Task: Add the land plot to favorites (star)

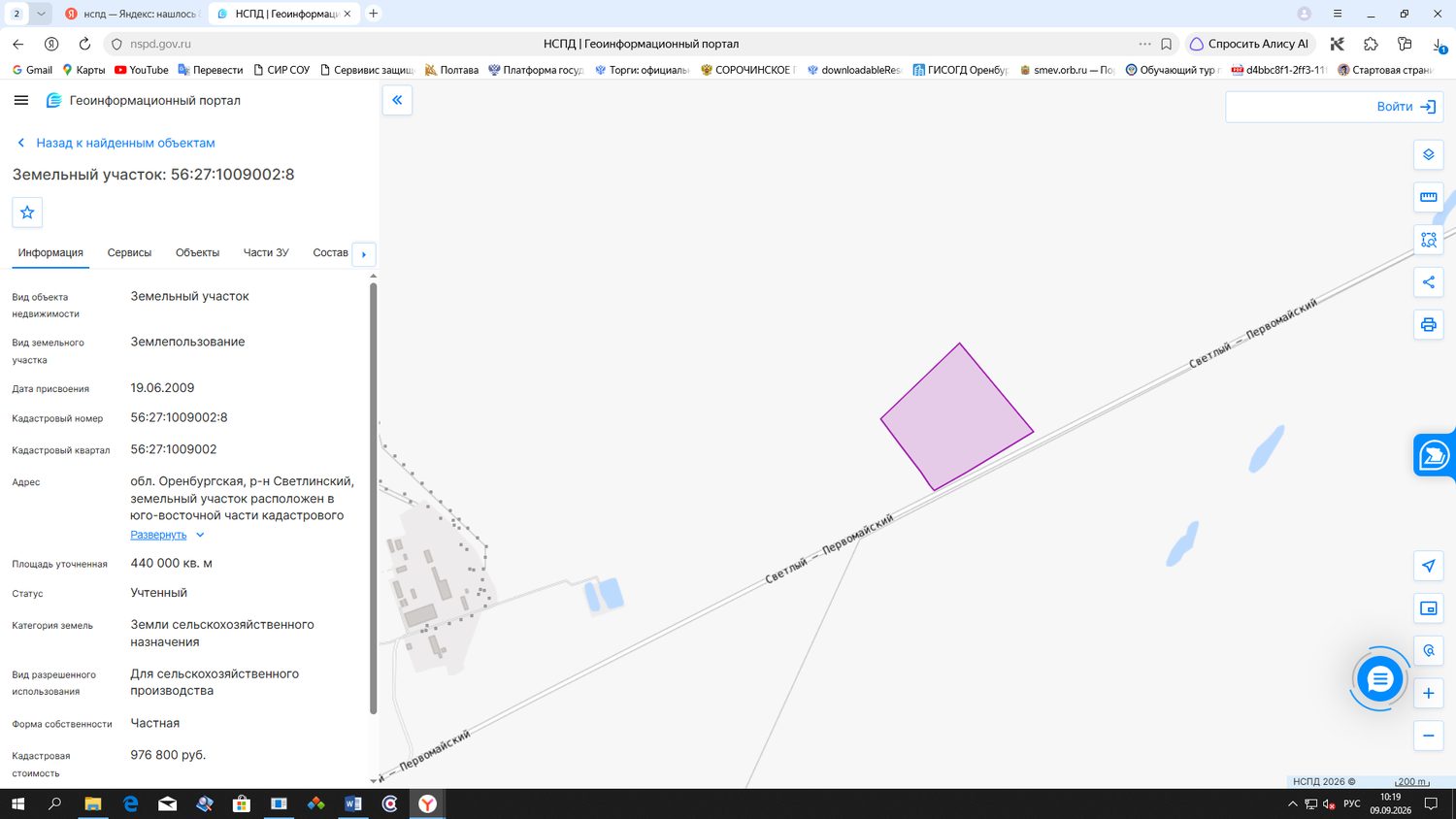Action: click(27, 213)
